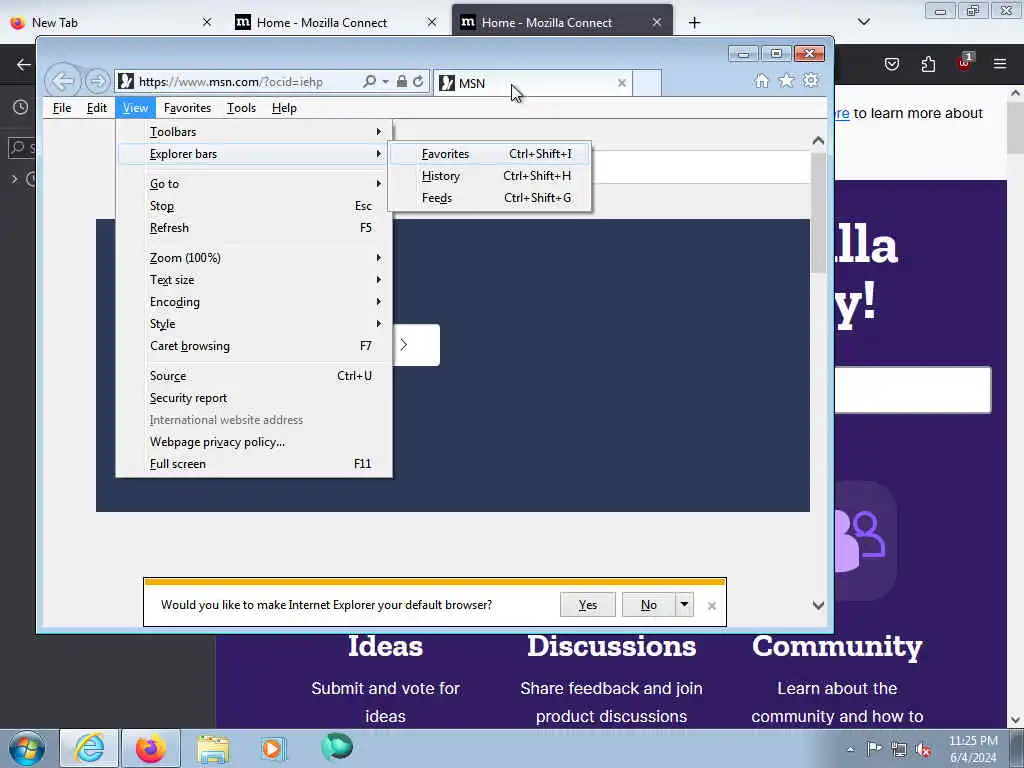
Task: Click the search magnifier in IE address bar
Action: pos(370,82)
